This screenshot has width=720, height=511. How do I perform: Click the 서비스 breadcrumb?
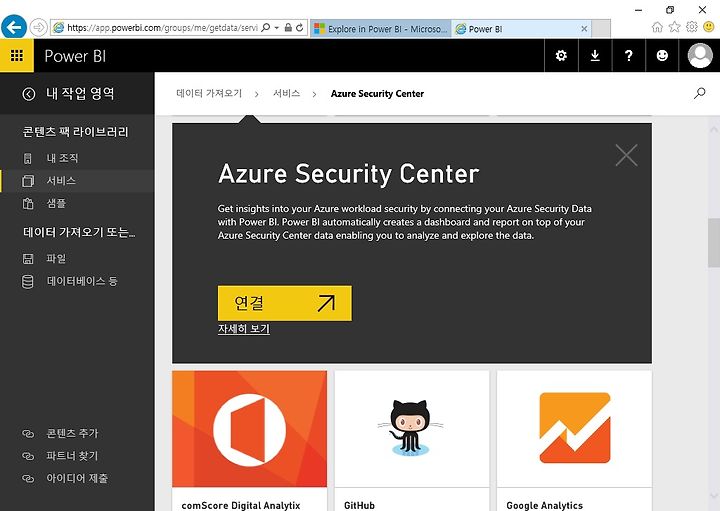pos(287,93)
